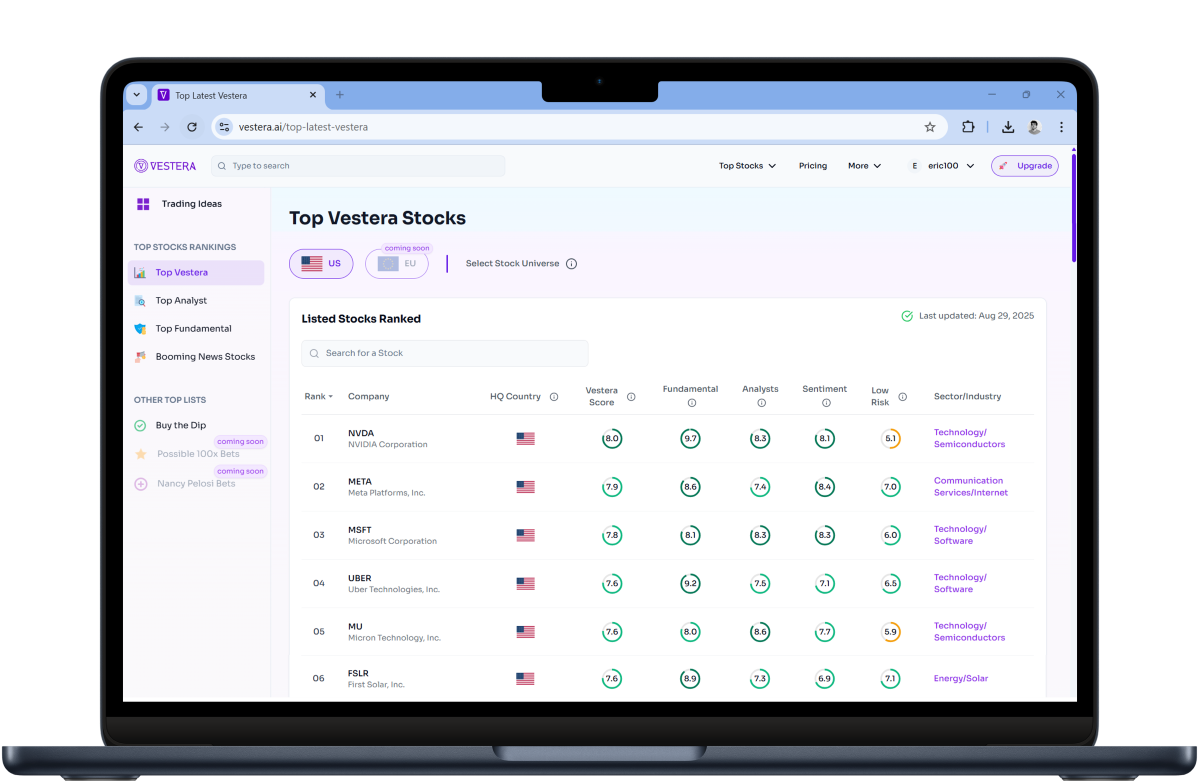This screenshot has height=783, width=1200.
Task: Click Last updated: Aug 29, 2025 text
Action: 976,316
